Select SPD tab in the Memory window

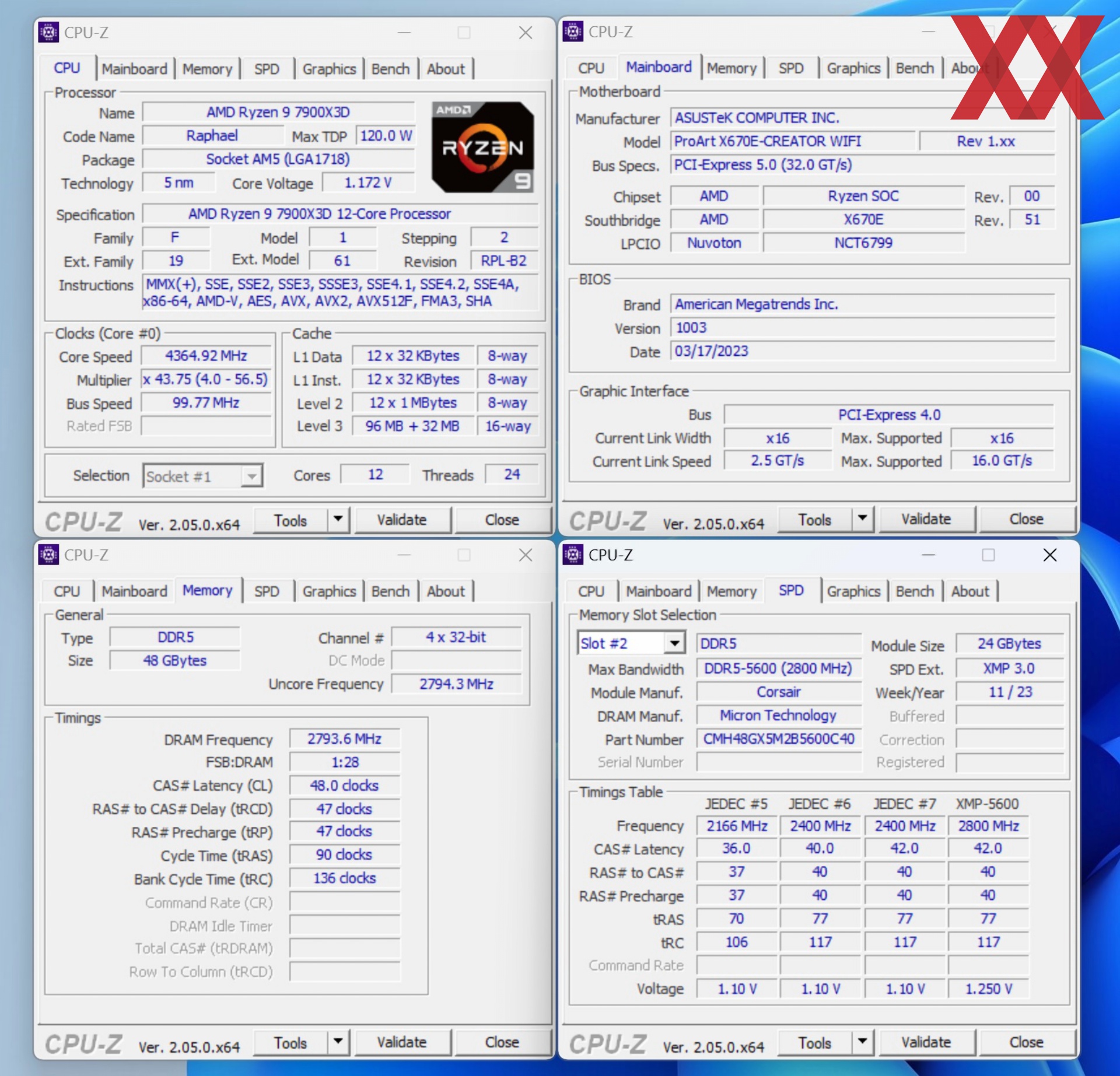pos(267,591)
